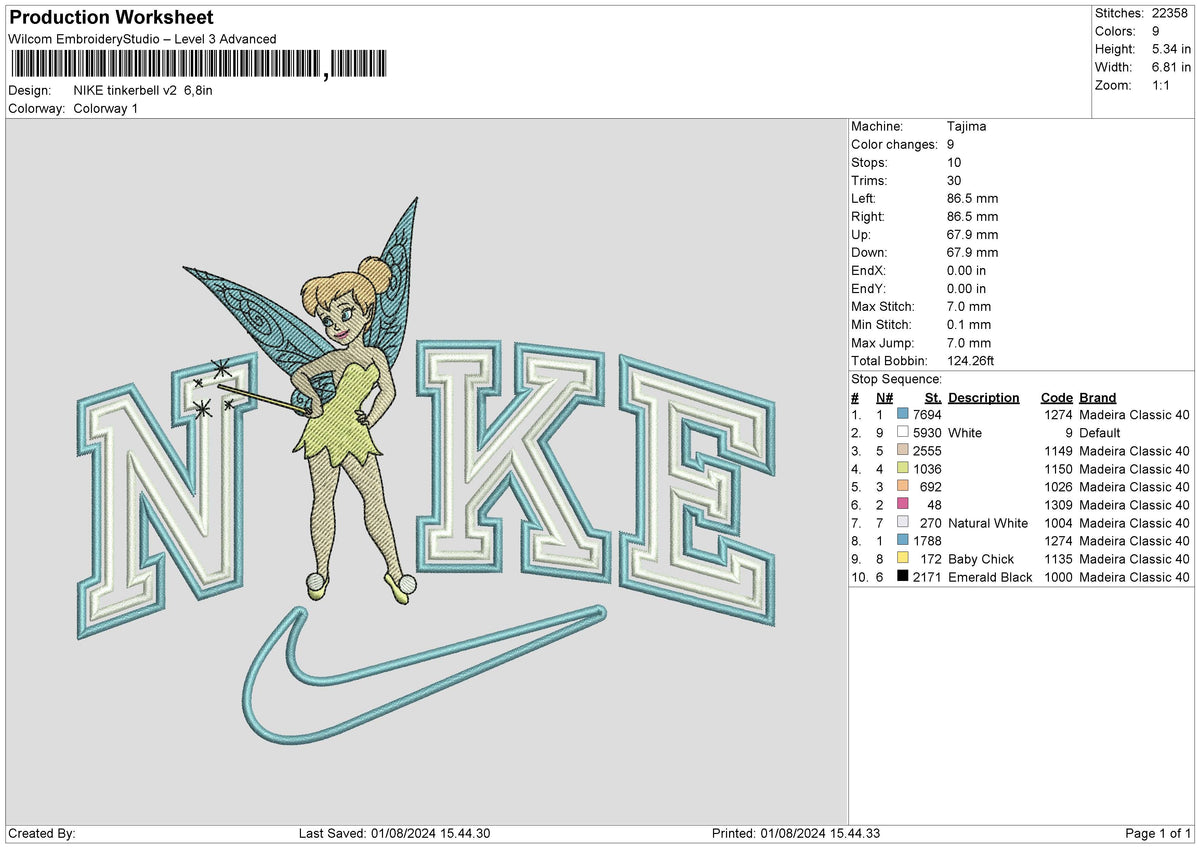Click the Stitches value 22358
This screenshot has height=848, width=1200.
tap(1169, 13)
